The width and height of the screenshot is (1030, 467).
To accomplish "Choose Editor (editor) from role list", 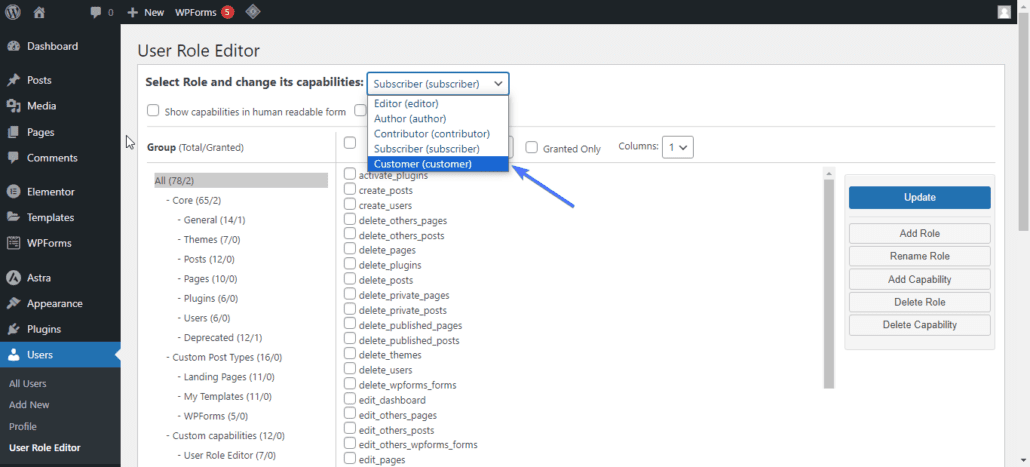I will click(437, 104).
